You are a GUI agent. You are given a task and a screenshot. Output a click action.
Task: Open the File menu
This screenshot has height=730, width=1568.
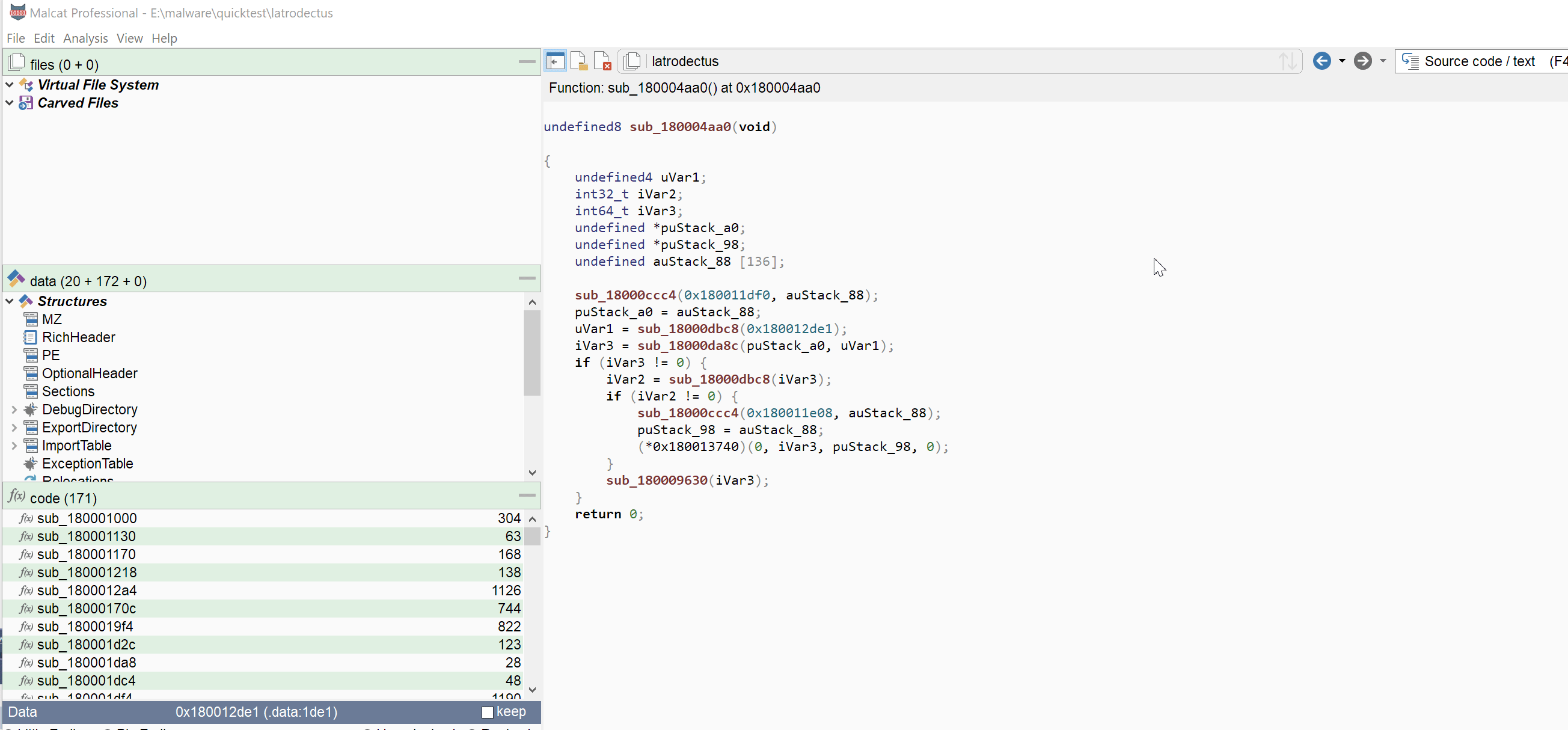pyautogui.click(x=16, y=38)
